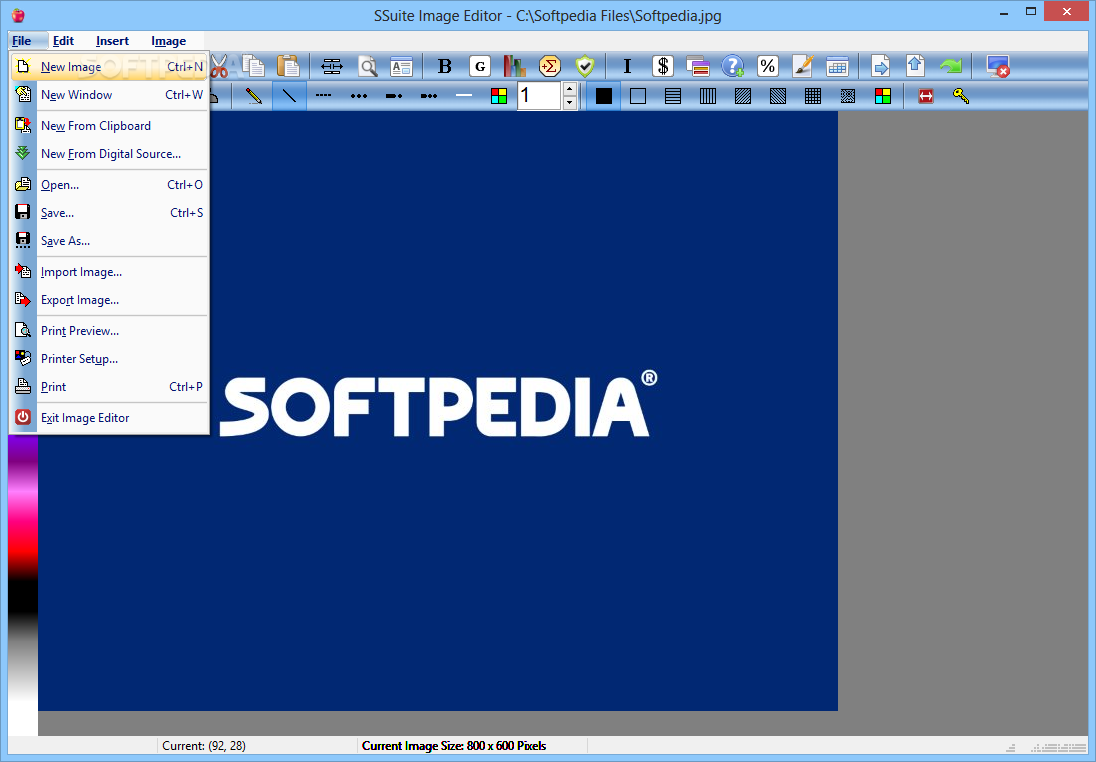Click the colored bar chart toolbar icon
1096x762 pixels.
[x=514, y=66]
